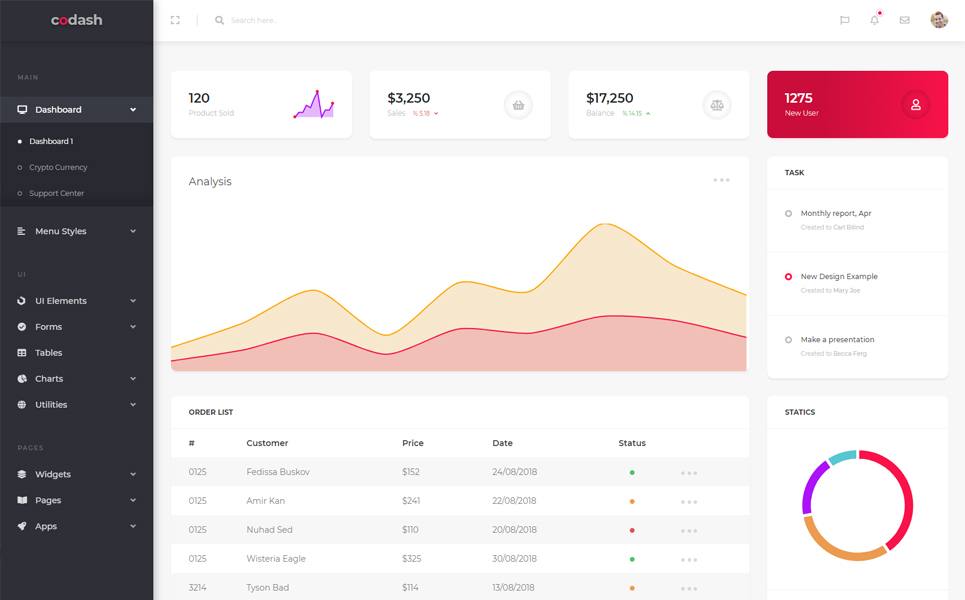The image size is (965, 600).
Task: Click the New User person icon
Action: pyautogui.click(x=916, y=104)
